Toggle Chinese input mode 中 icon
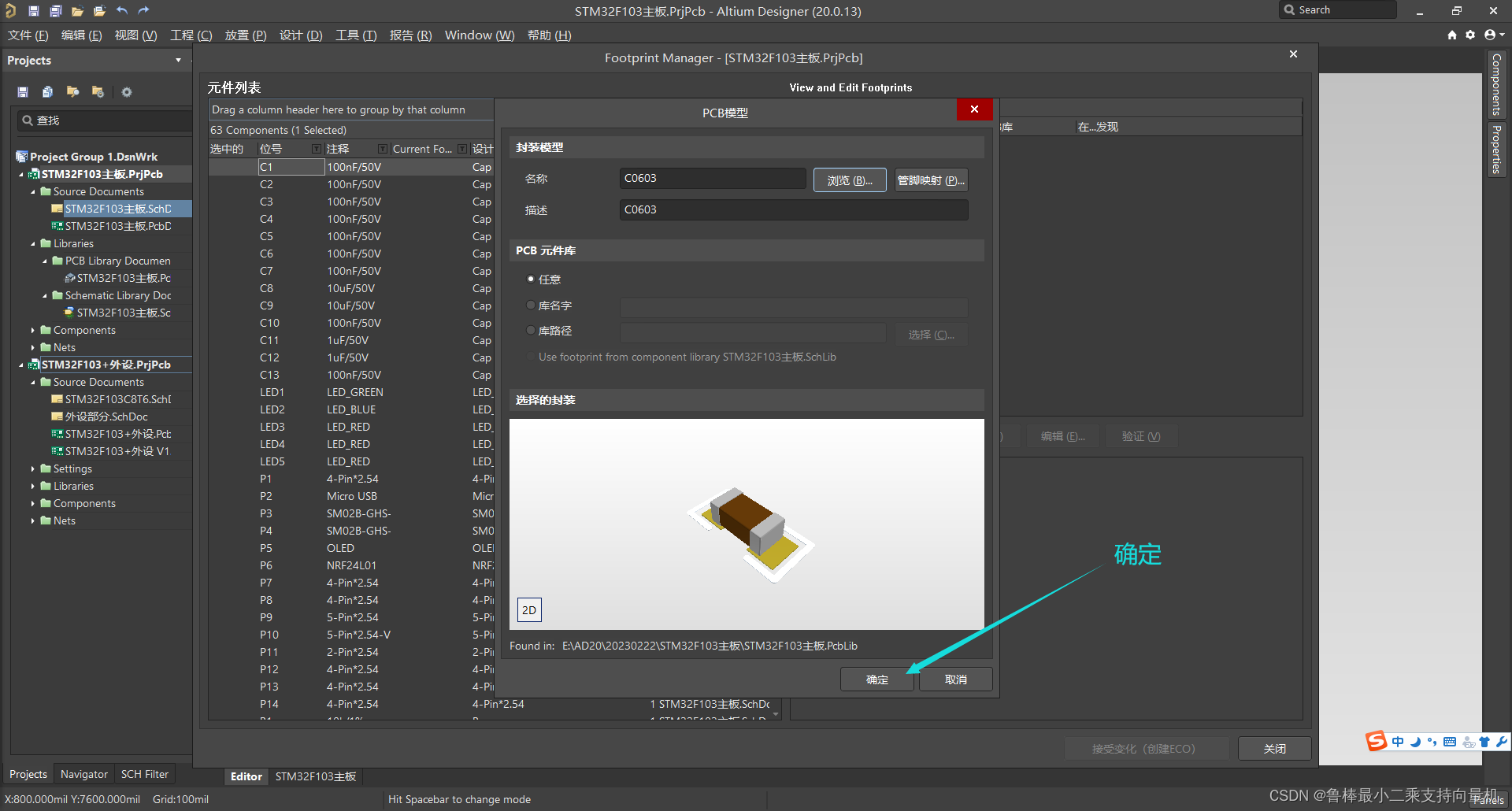This screenshot has height=811, width=1512. (x=1398, y=742)
